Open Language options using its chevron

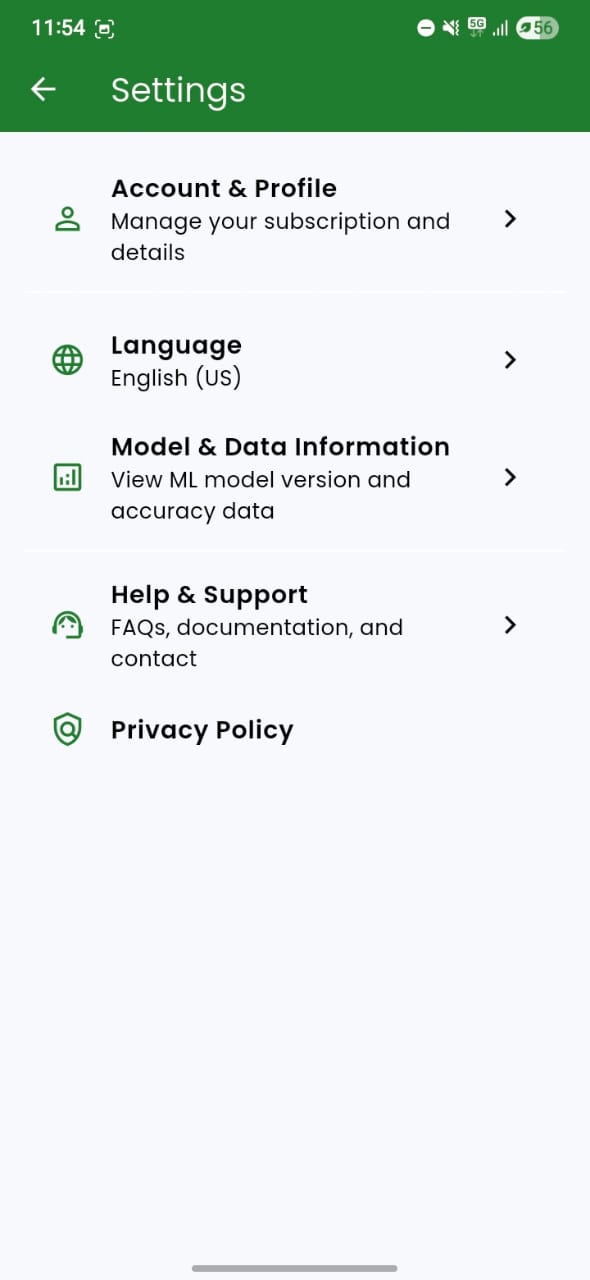tap(510, 360)
